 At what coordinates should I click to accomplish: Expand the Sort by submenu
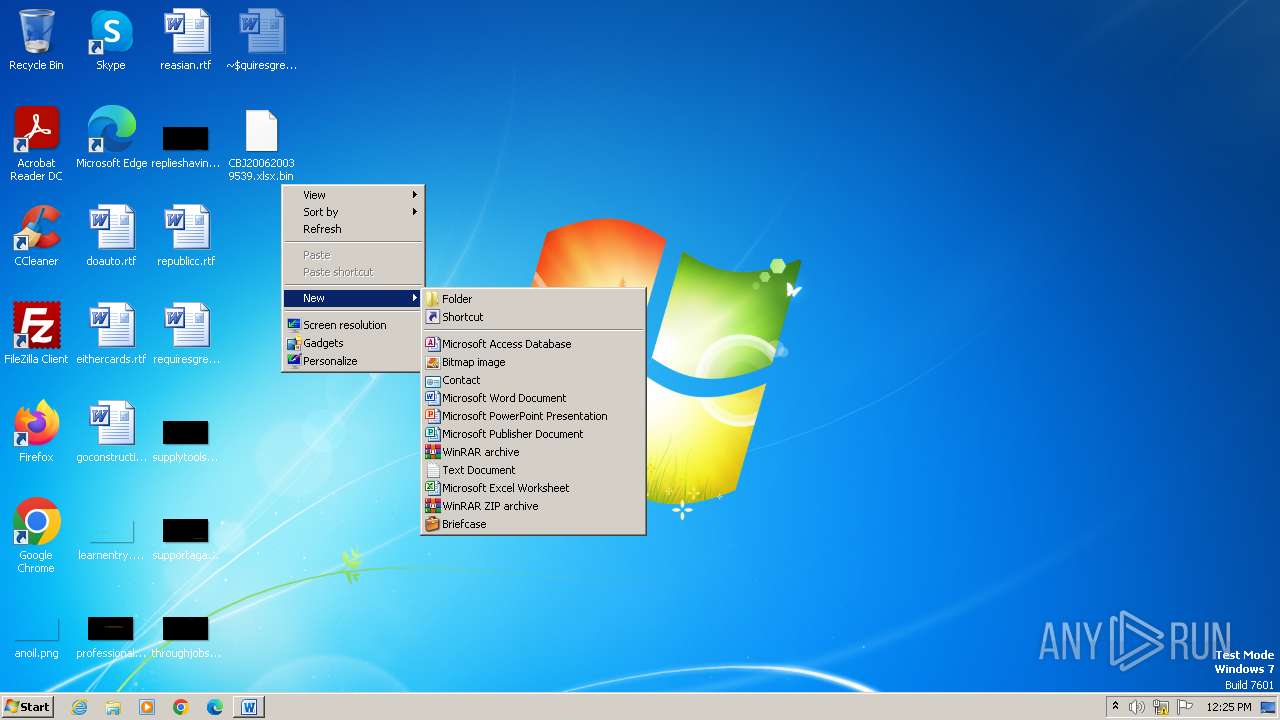(353, 212)
